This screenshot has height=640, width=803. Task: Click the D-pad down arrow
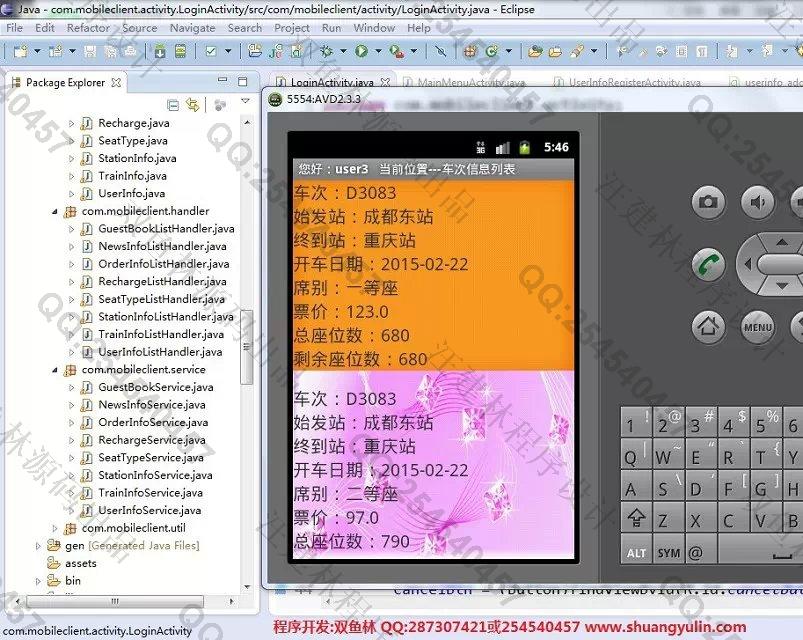(781, 285)
